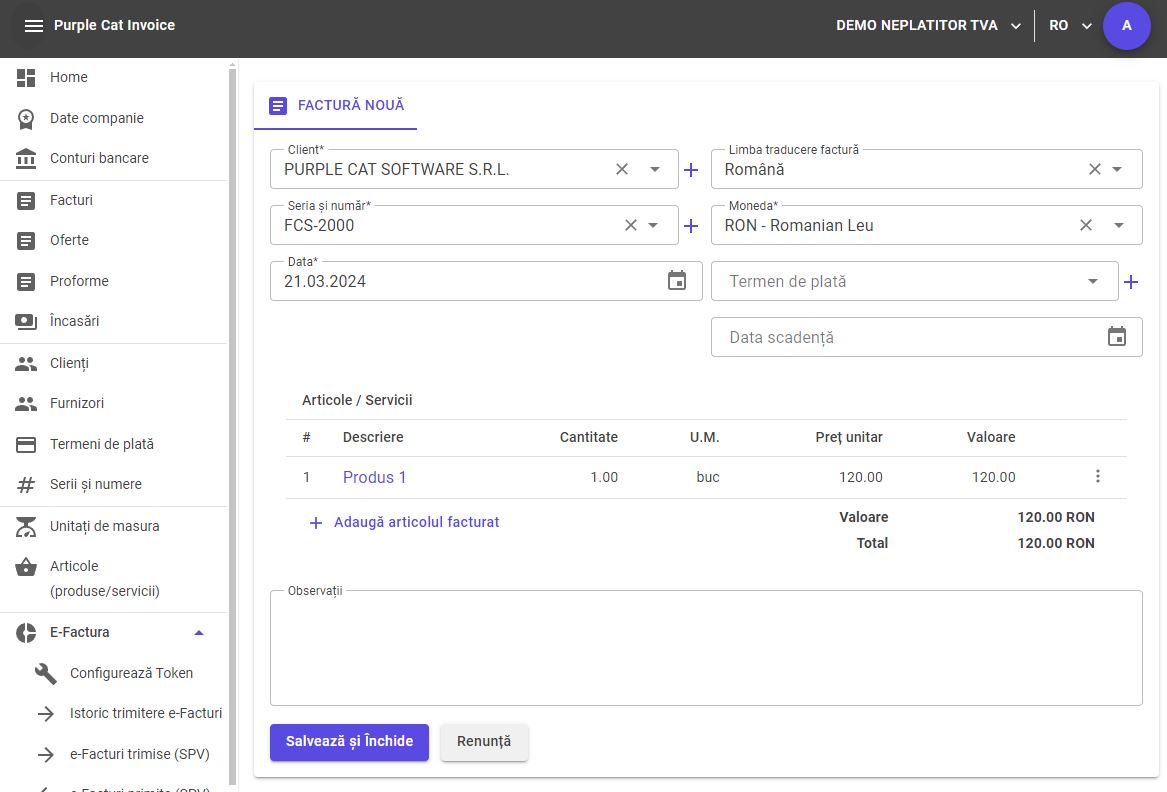Expand the Seria și număr dropdown
The height and width of the screenshot is (792, 1167).
653,225
